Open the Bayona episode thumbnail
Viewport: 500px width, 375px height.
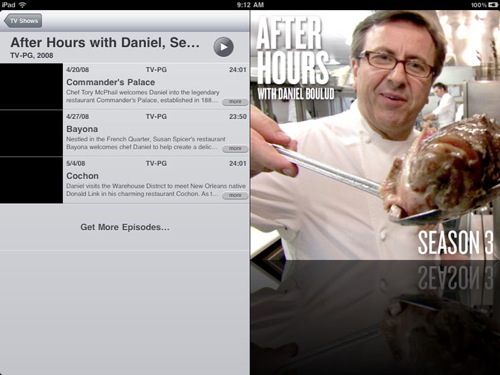(x=31, y=133)
